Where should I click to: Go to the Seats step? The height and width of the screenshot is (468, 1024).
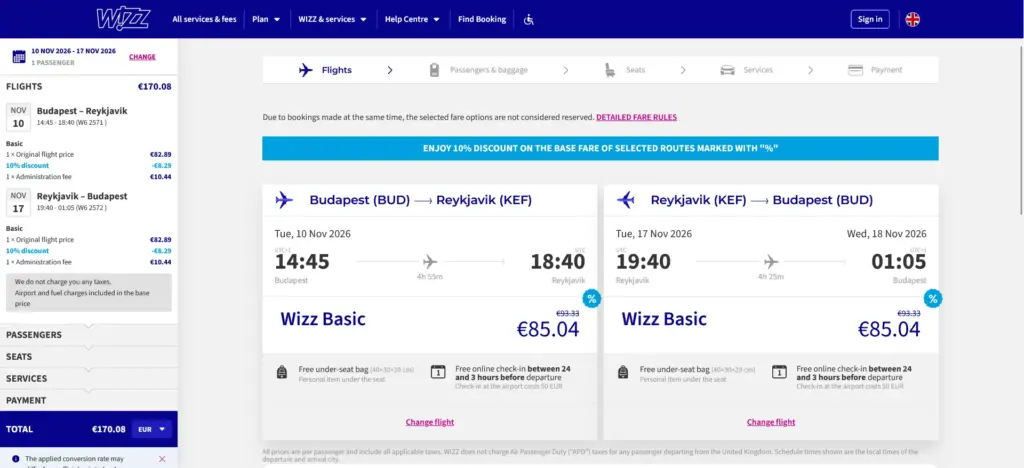[x=624, y=70]
